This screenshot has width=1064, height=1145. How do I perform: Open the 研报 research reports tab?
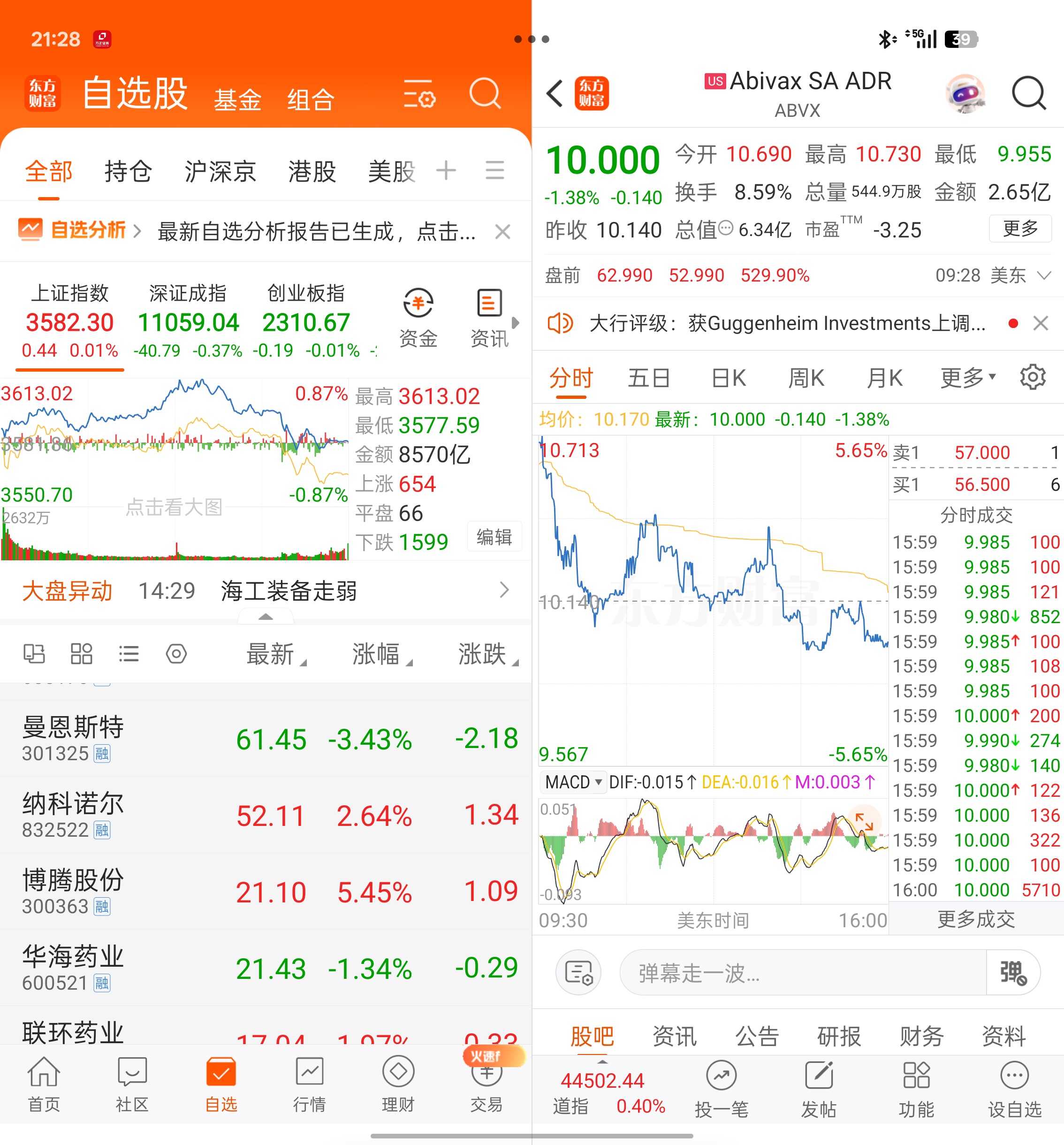coord(839,1037)
